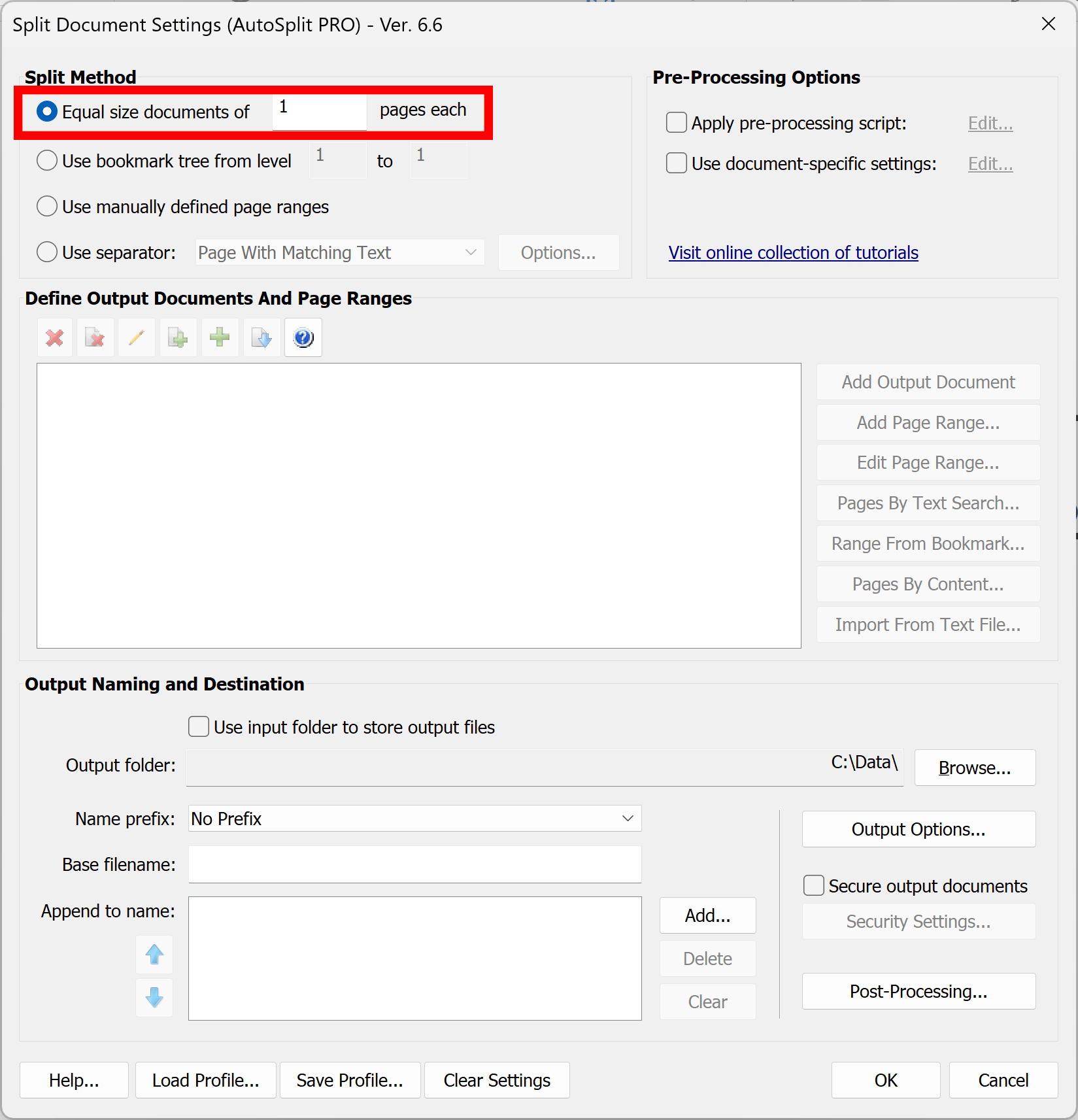The image size is (1078, 1120).
Task: Open the Name prefix No Prefix dropdown
Action: coord(415,819)
